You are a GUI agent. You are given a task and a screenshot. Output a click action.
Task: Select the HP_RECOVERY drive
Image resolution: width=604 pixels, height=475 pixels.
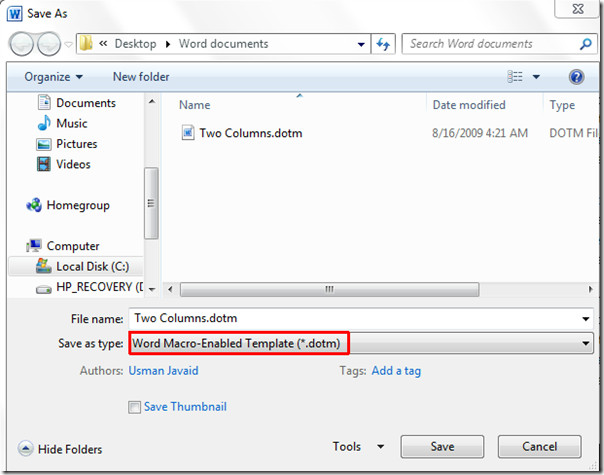pos(99,287)
